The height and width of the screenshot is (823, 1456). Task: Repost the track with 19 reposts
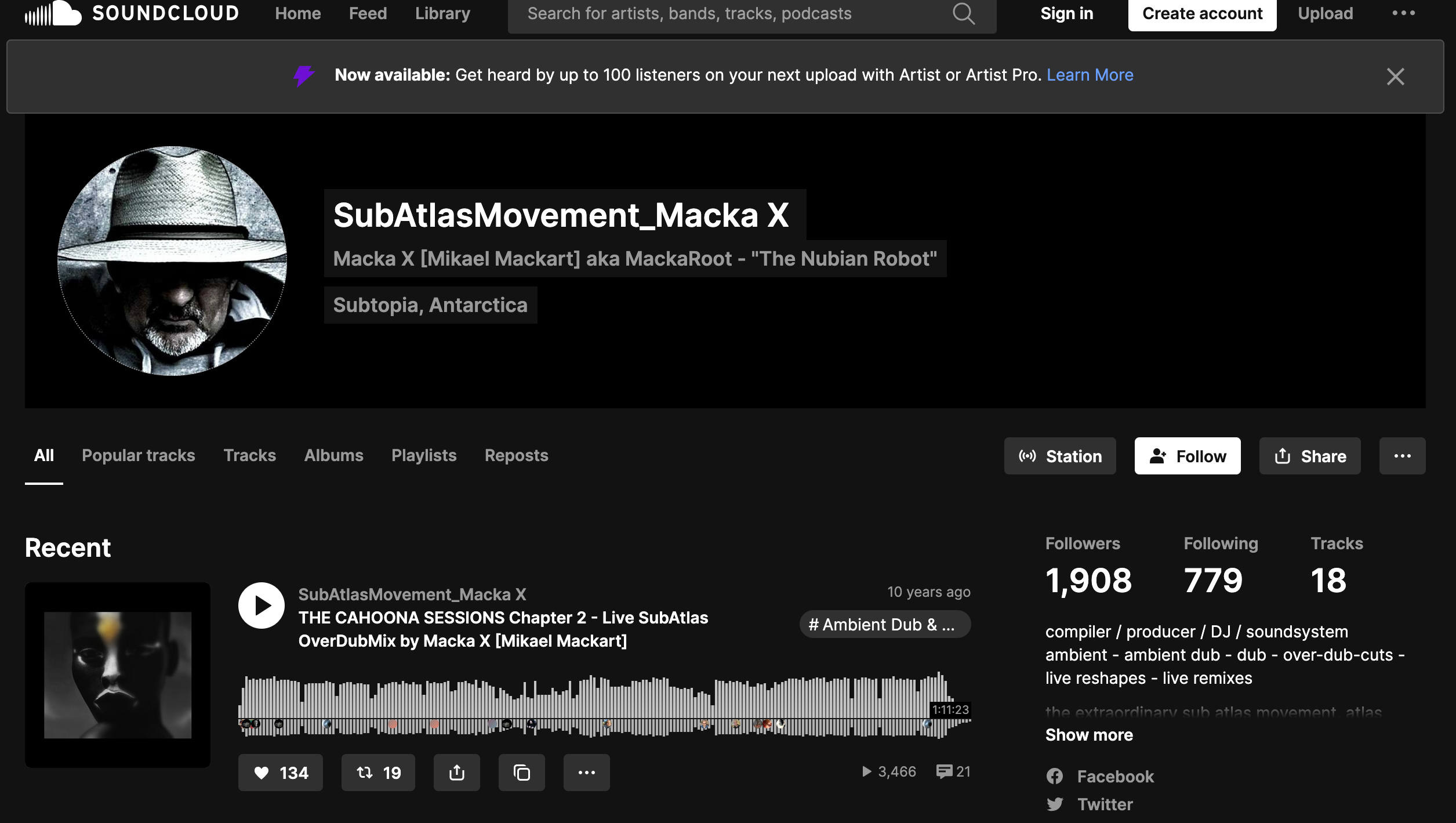coord(378,773)
